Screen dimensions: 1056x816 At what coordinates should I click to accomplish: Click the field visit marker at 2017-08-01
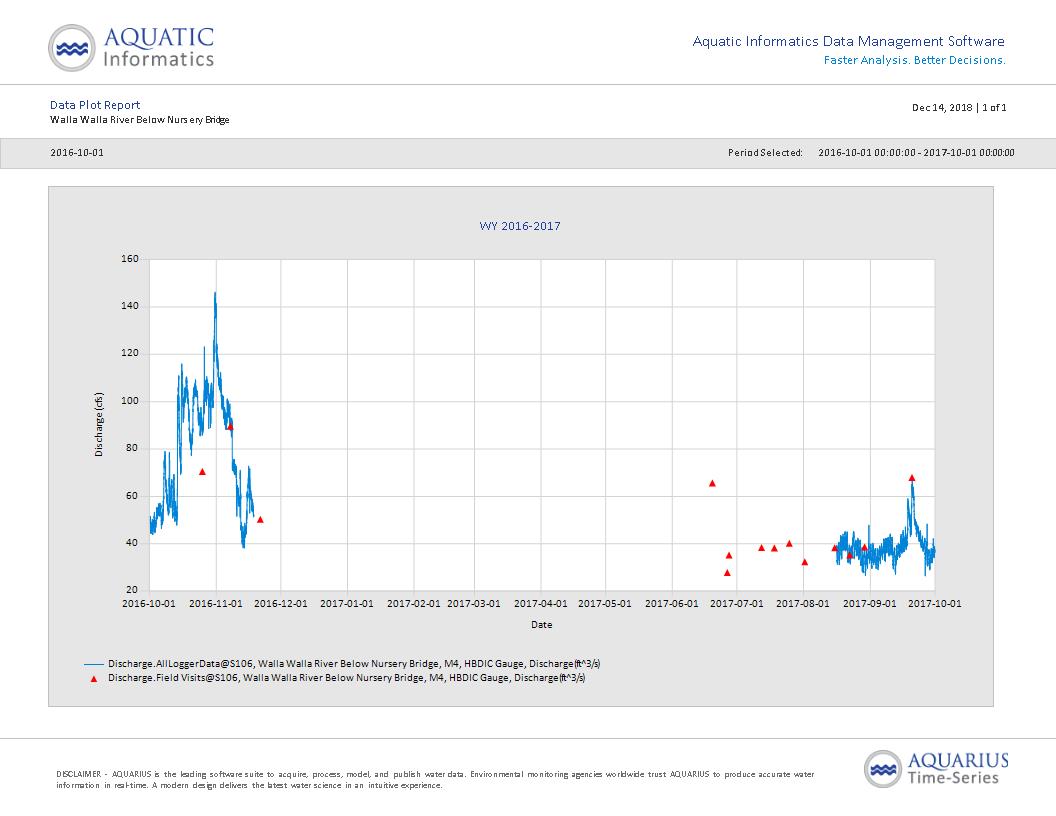coord(805,562)
